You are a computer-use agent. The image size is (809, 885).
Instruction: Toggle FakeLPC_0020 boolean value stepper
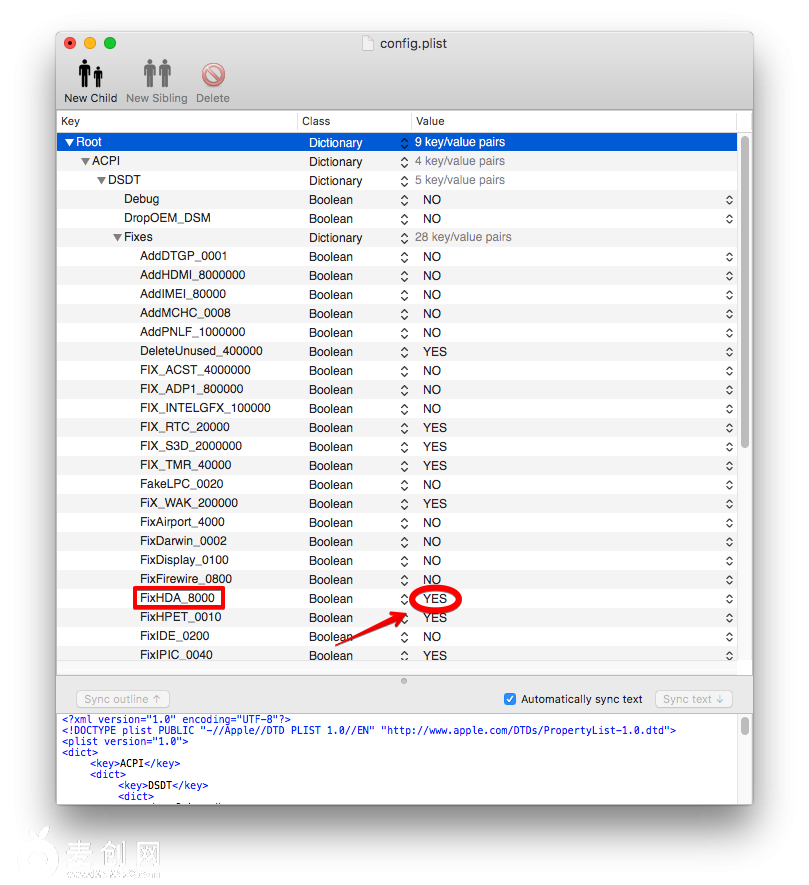coord(730,484)
